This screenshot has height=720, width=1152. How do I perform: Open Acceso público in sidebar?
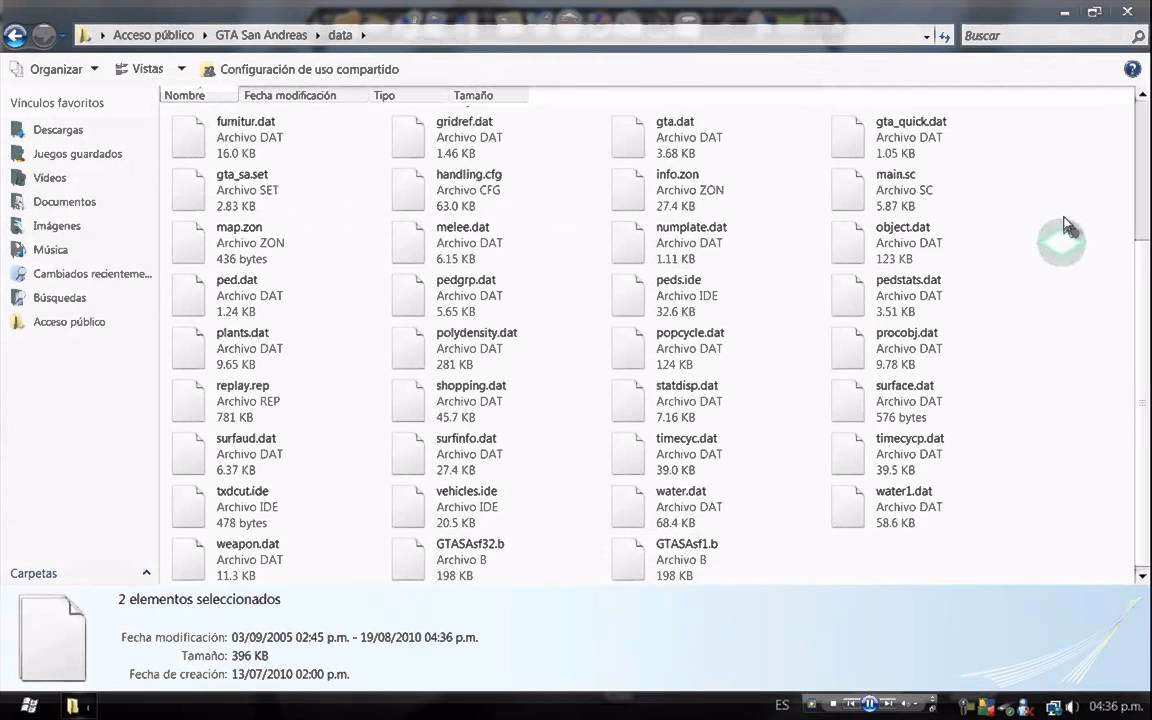(x=59, y=322)
